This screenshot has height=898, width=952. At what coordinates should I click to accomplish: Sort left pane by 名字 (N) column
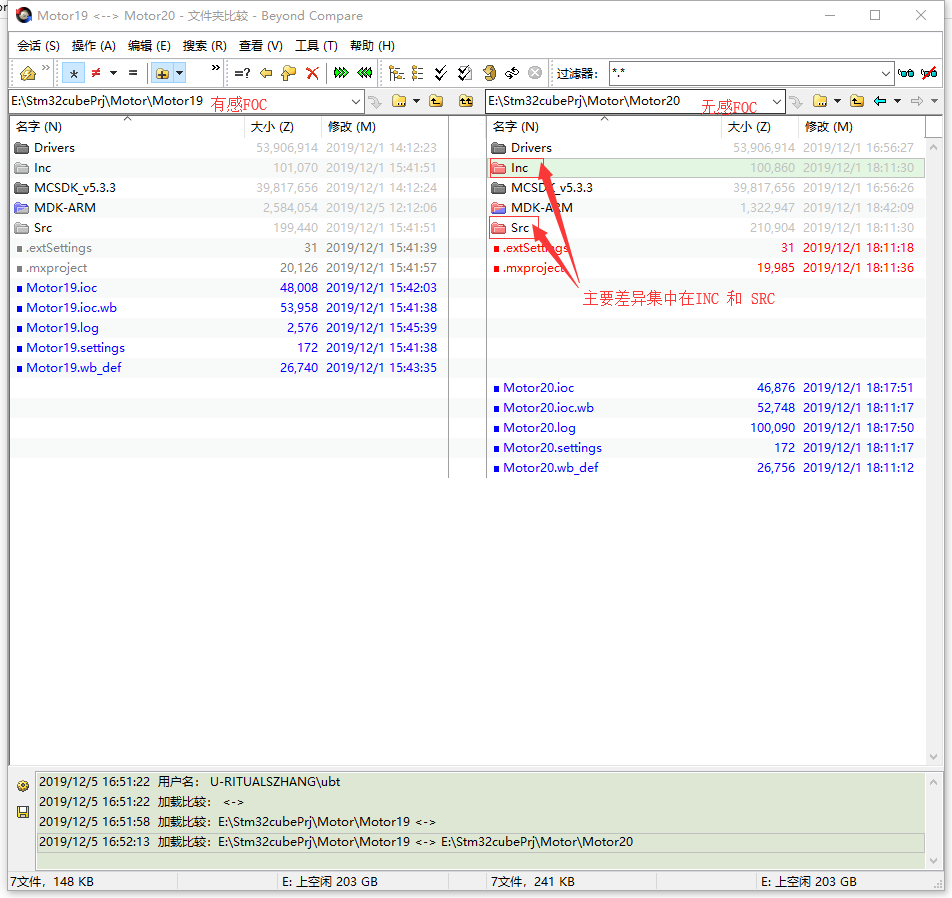pyautogui.click(x=127, y=127)
